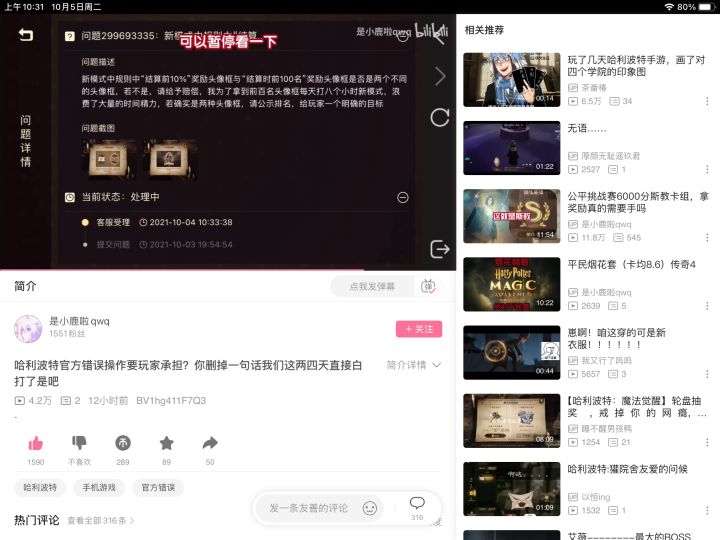720x540 pixels.
Task: Click the video progress bar
Action: pos(228,270)
